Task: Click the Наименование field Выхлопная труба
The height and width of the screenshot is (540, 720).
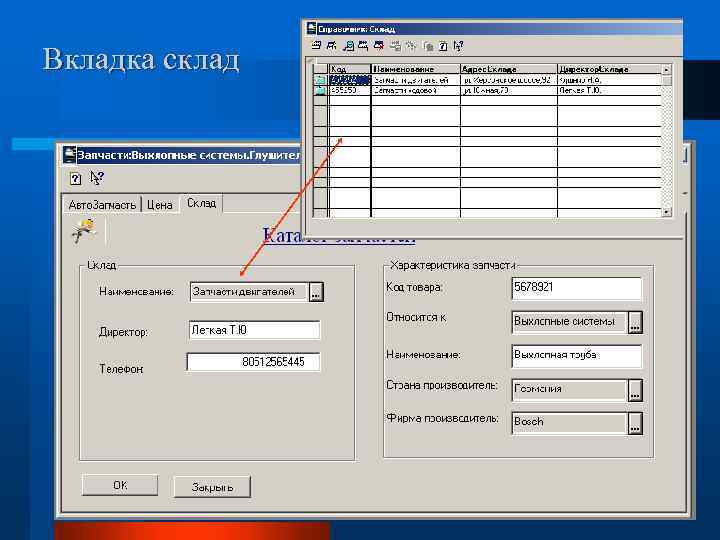Action: [x=576, y=355]
